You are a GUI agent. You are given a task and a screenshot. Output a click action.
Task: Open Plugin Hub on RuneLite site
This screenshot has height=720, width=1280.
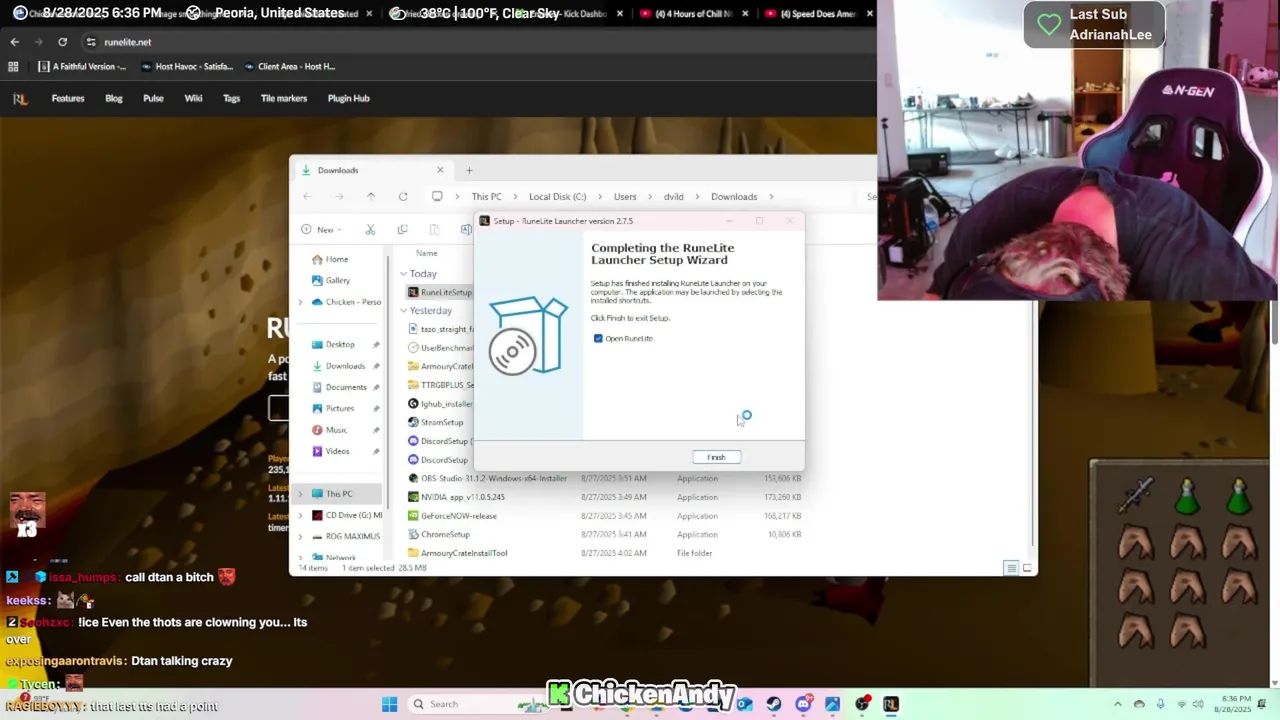tap(349, 98)
